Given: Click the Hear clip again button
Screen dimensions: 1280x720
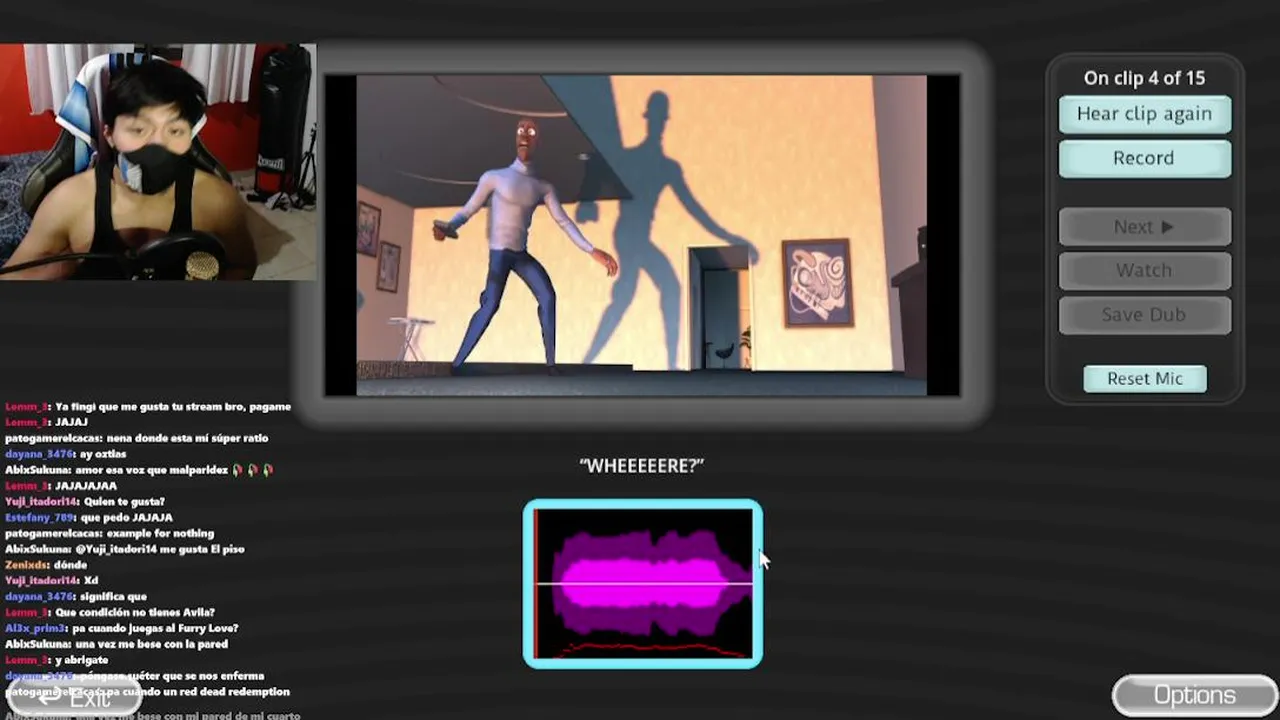Looking at the screenshot, I should 1144,114.
